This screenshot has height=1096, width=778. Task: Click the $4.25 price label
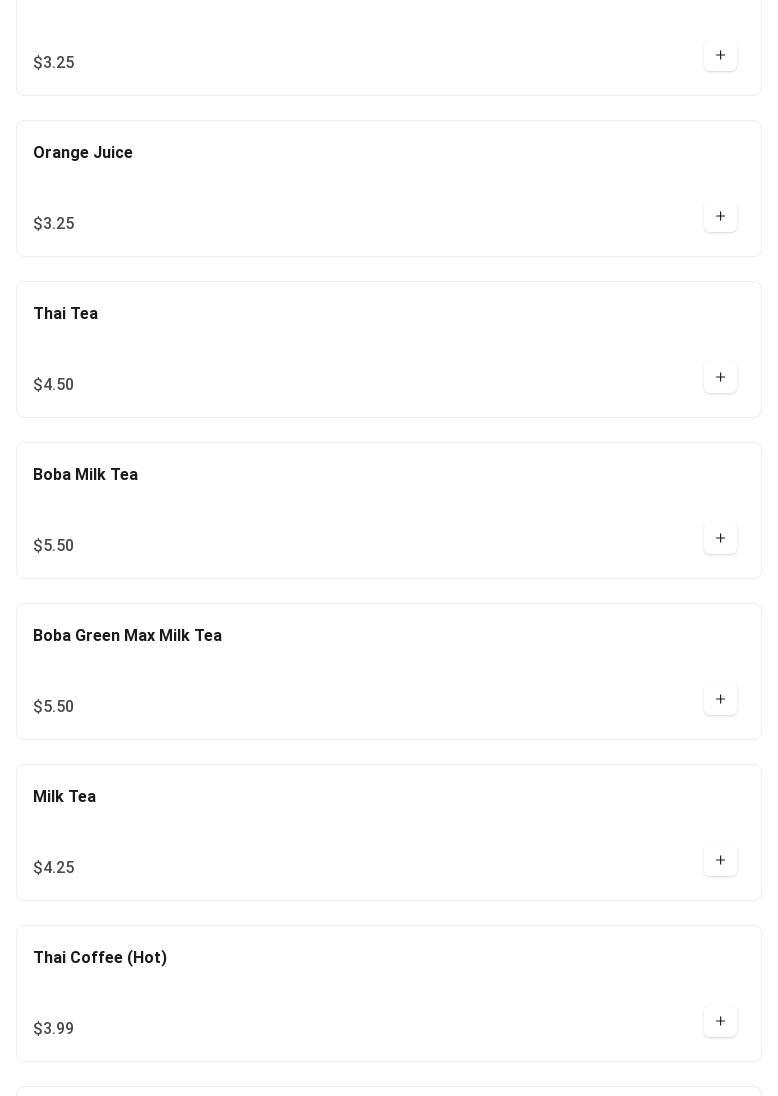coord(53,868)
